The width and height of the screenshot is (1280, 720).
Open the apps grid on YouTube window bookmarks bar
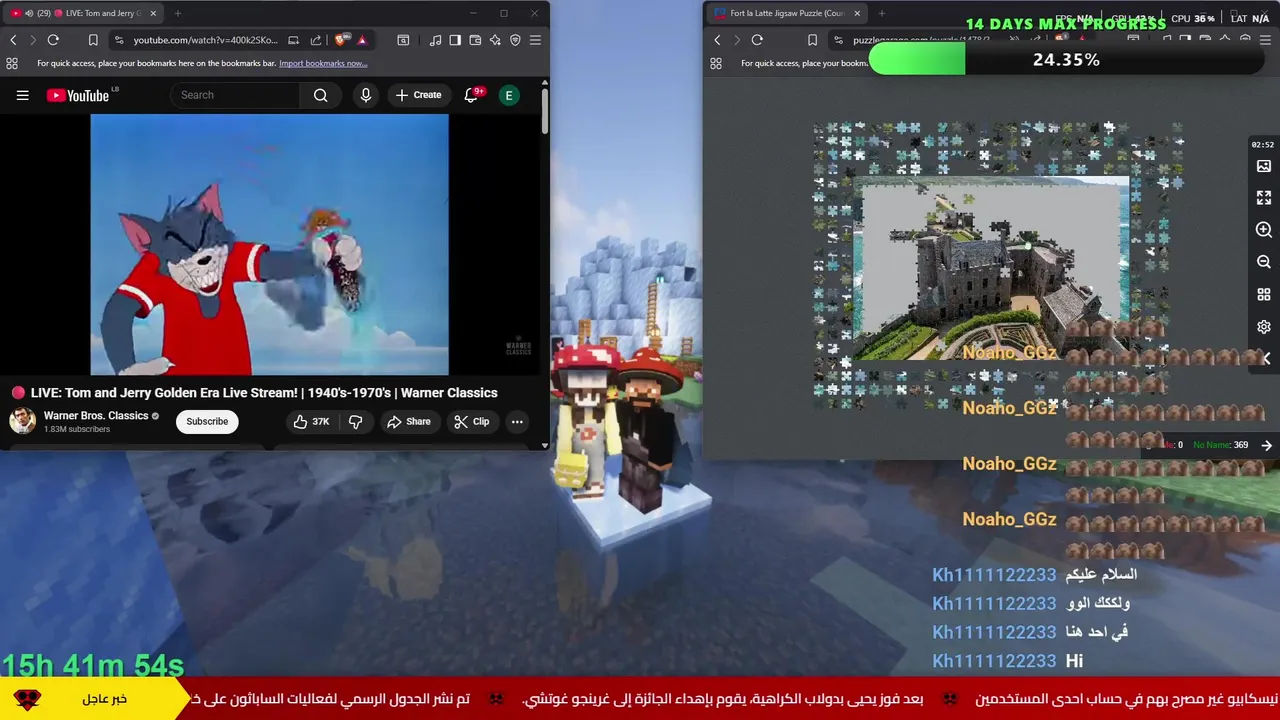(x=12, y=63)
